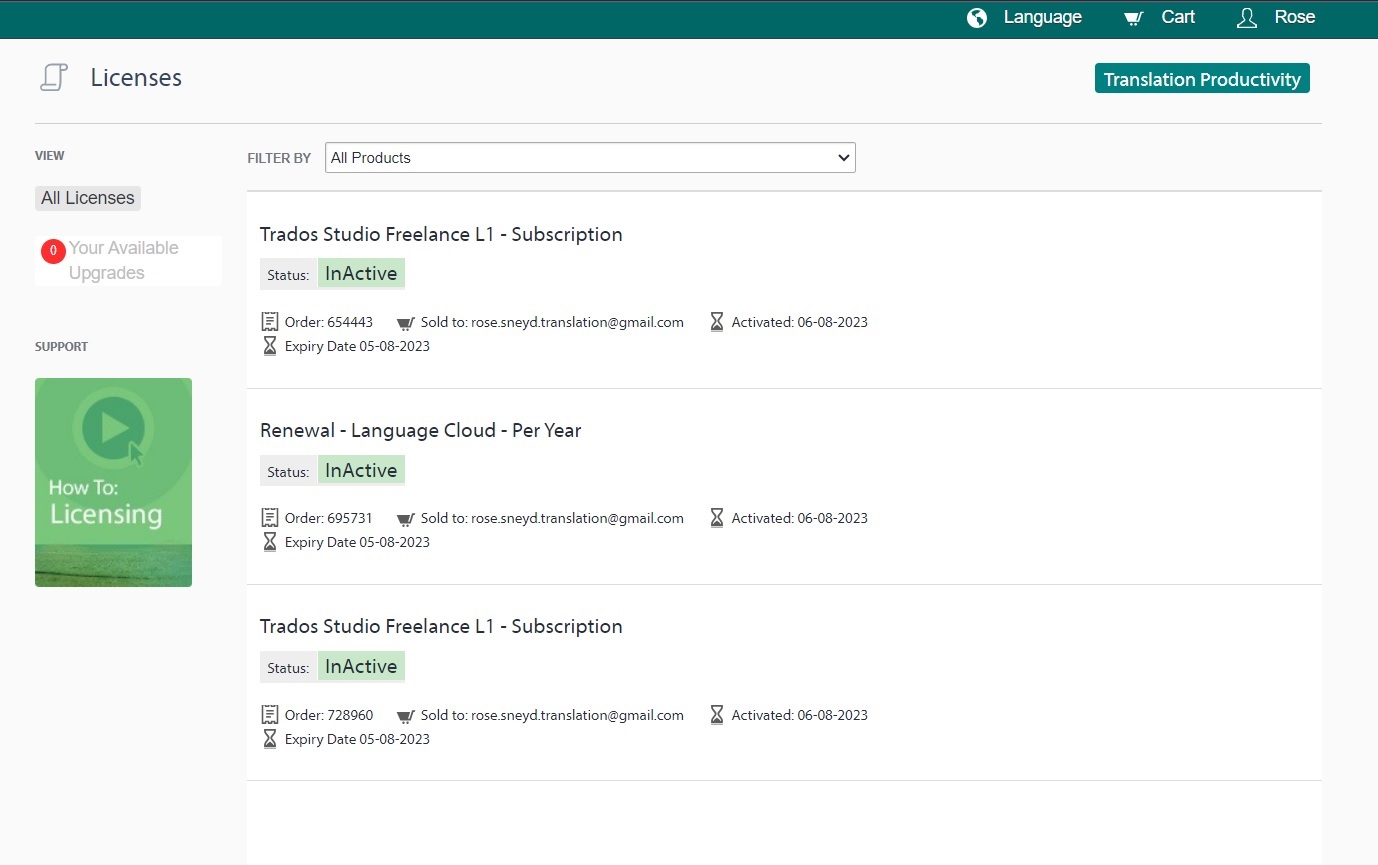
Task: Click InActive status of Order 654443
Action: tap(361, 274)
